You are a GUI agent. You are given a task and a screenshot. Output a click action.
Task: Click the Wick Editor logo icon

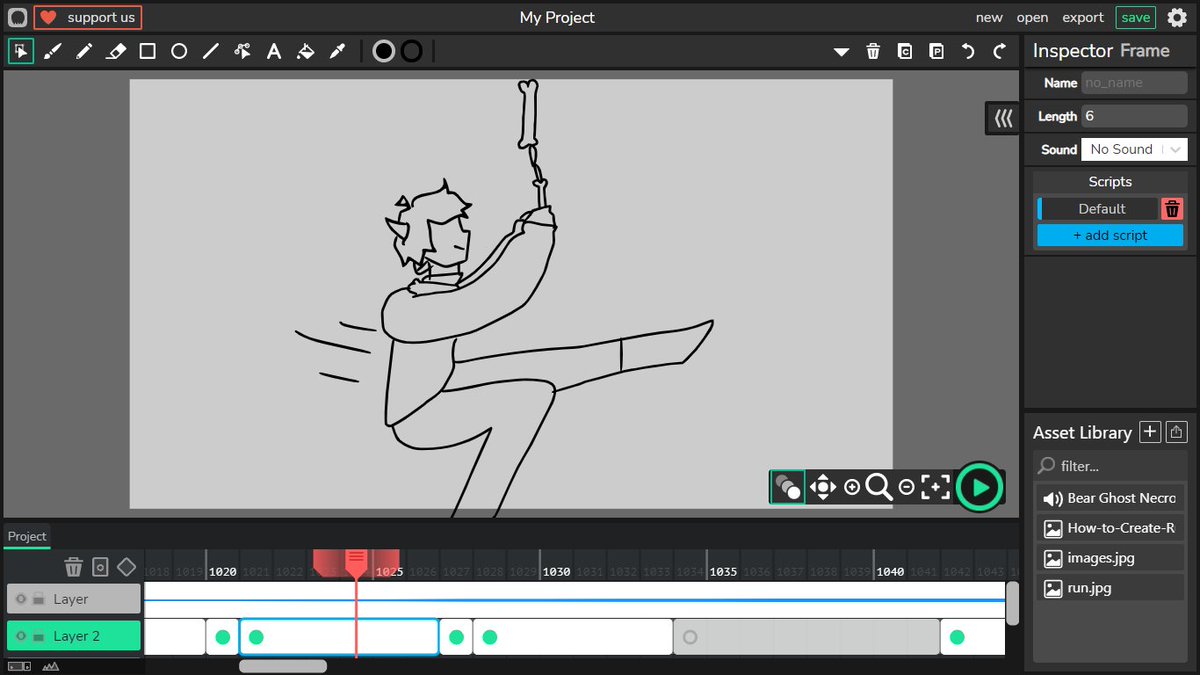coord(17,17)
